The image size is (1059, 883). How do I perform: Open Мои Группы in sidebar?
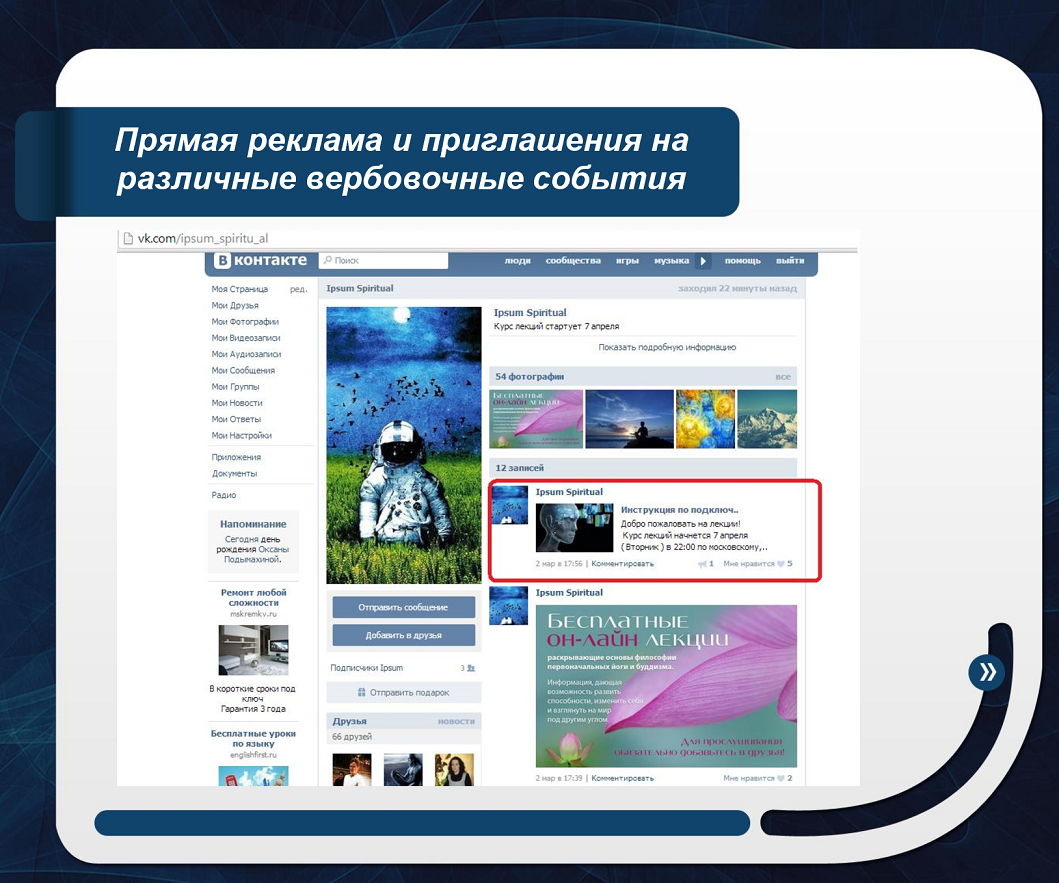(x=235, y=386)
